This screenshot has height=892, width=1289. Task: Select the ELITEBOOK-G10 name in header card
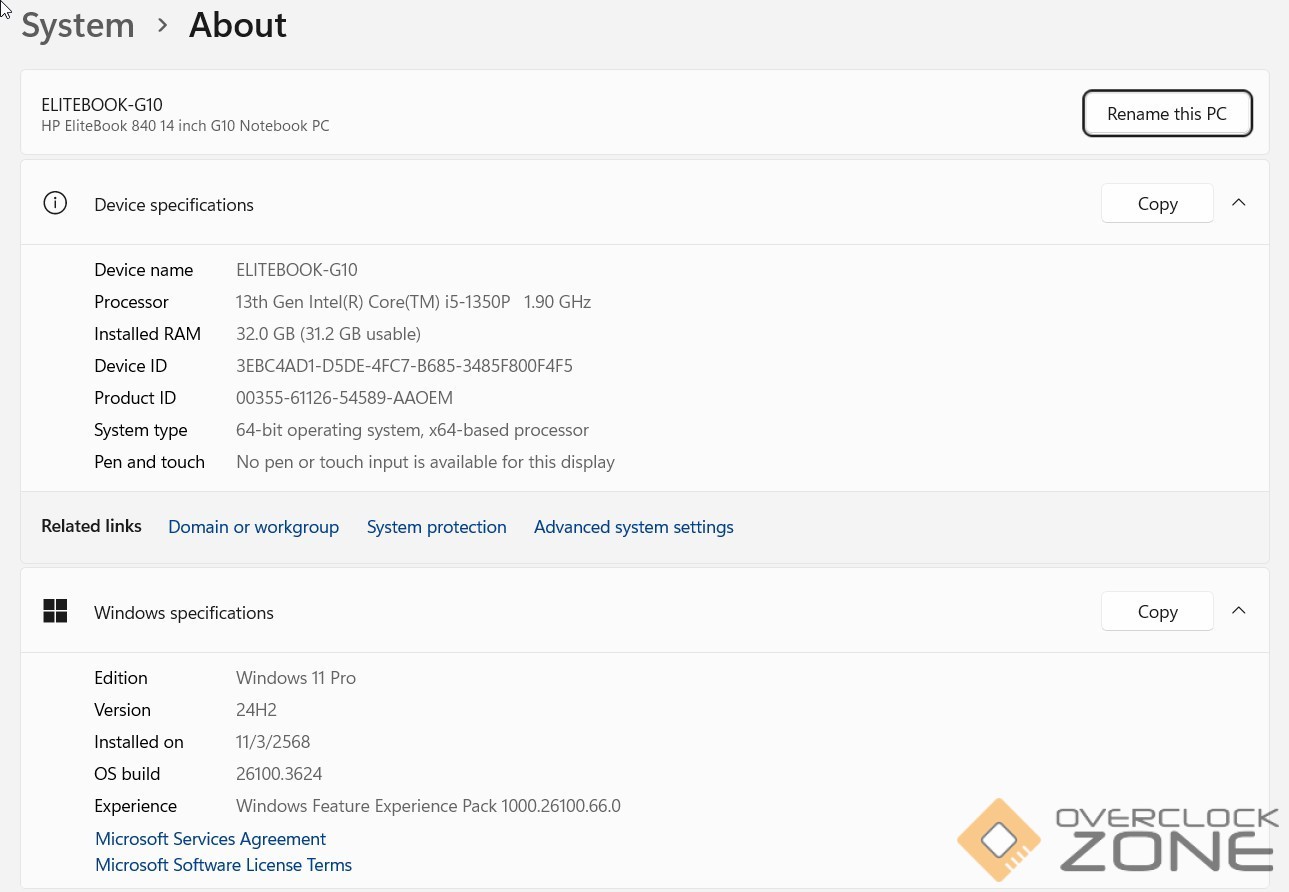[x=102, y=104]
